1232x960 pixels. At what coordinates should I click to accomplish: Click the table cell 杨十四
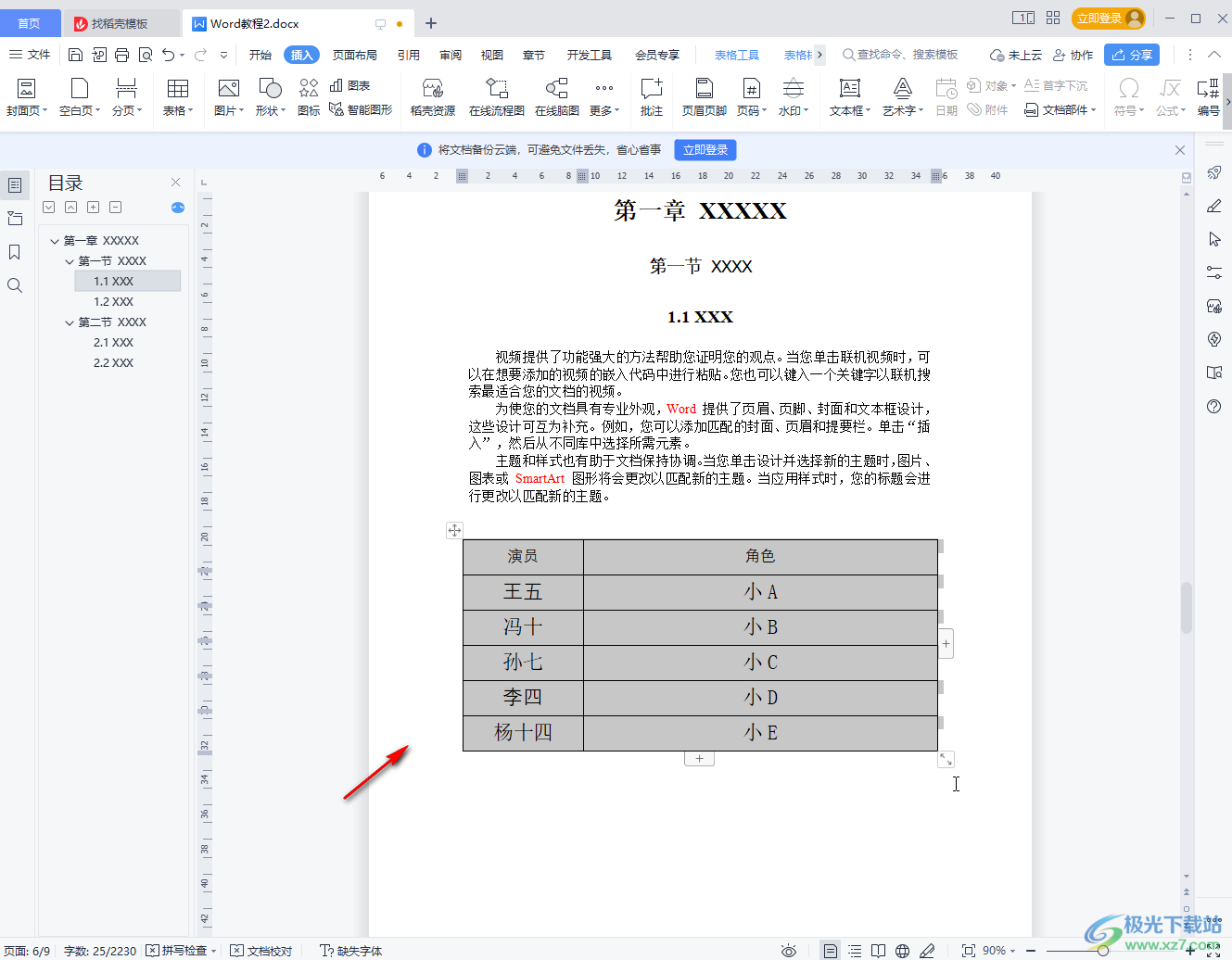[x=523, y=733]
